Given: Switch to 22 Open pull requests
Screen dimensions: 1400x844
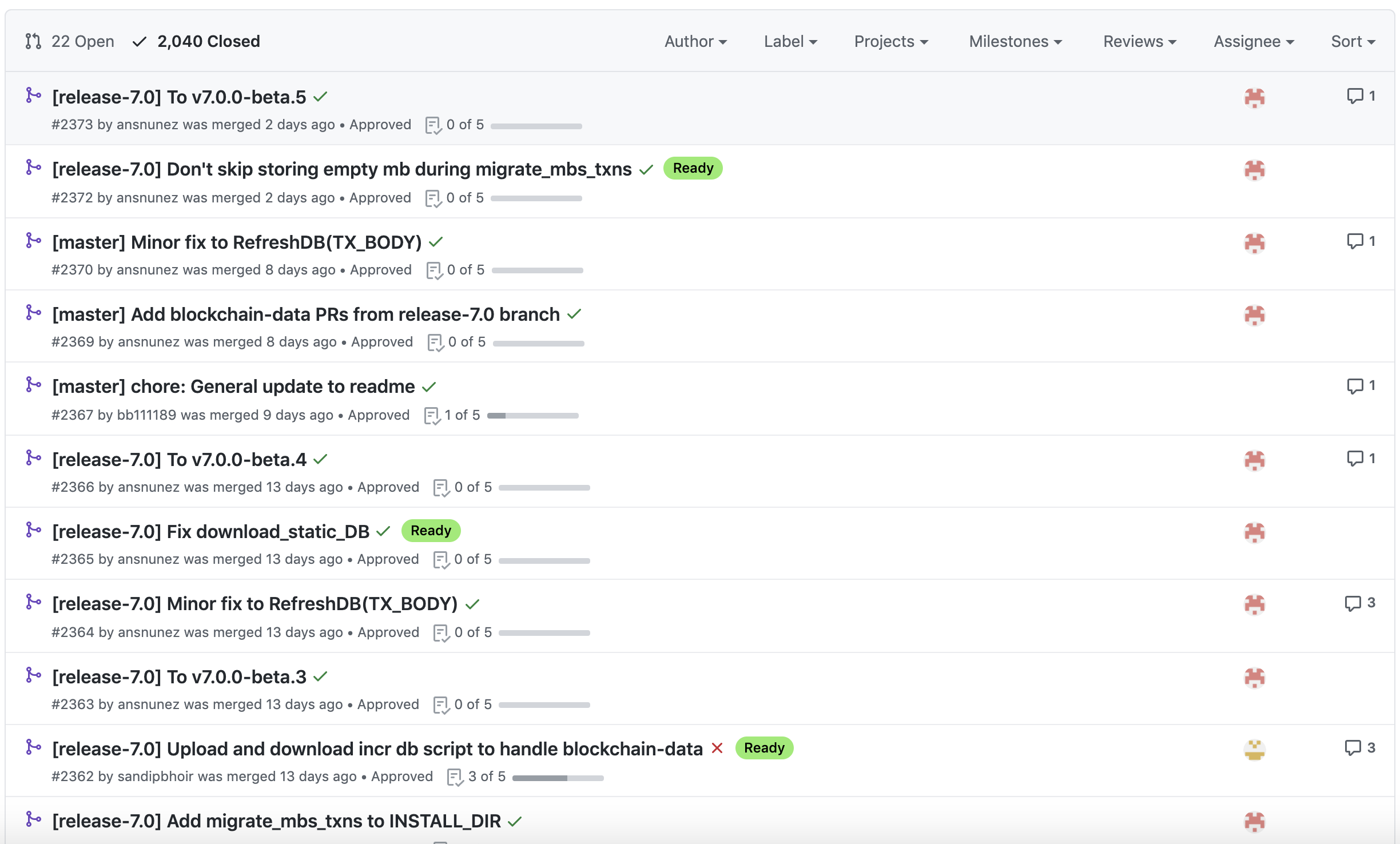Looking at the screenshot, I should point(70,42).
